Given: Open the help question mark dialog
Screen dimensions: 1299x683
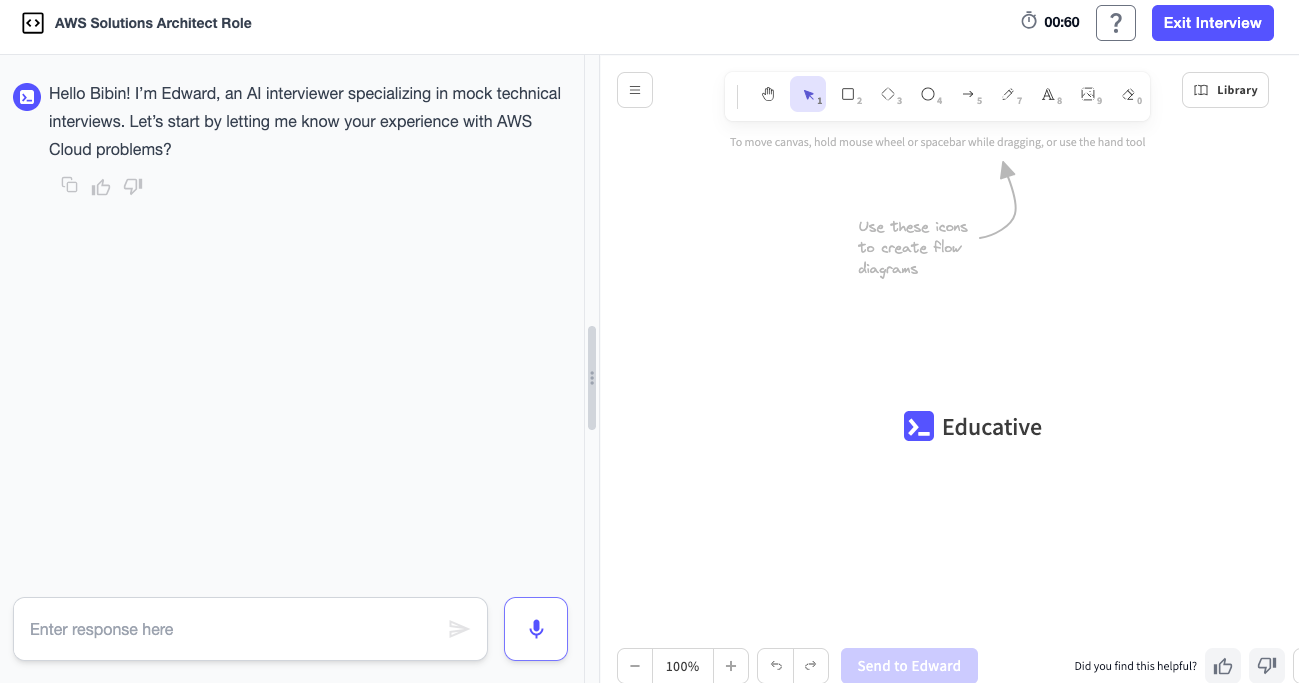Looking at the screenshot, I should (x=1115, y=22).
